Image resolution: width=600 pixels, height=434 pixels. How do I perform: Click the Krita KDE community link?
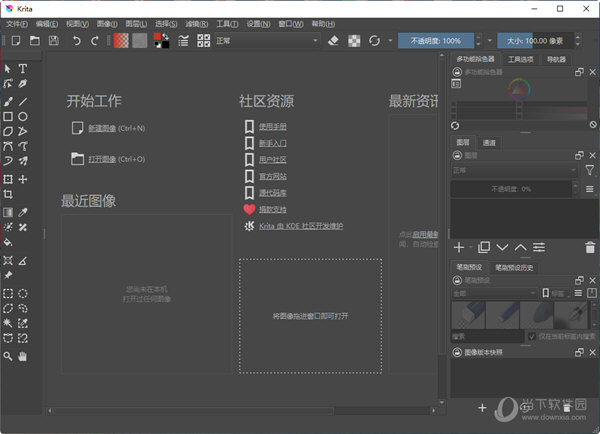301,226
